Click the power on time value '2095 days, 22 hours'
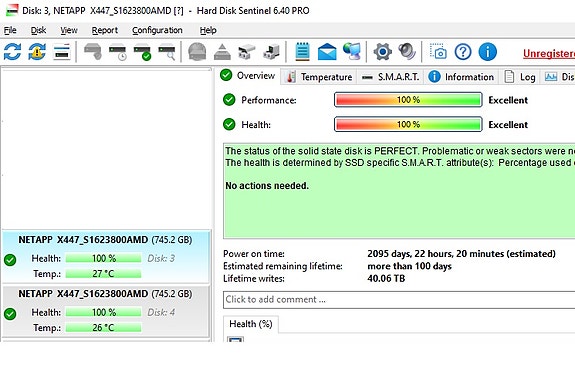This screenshot has width=575, height=392. click(461, 253)
